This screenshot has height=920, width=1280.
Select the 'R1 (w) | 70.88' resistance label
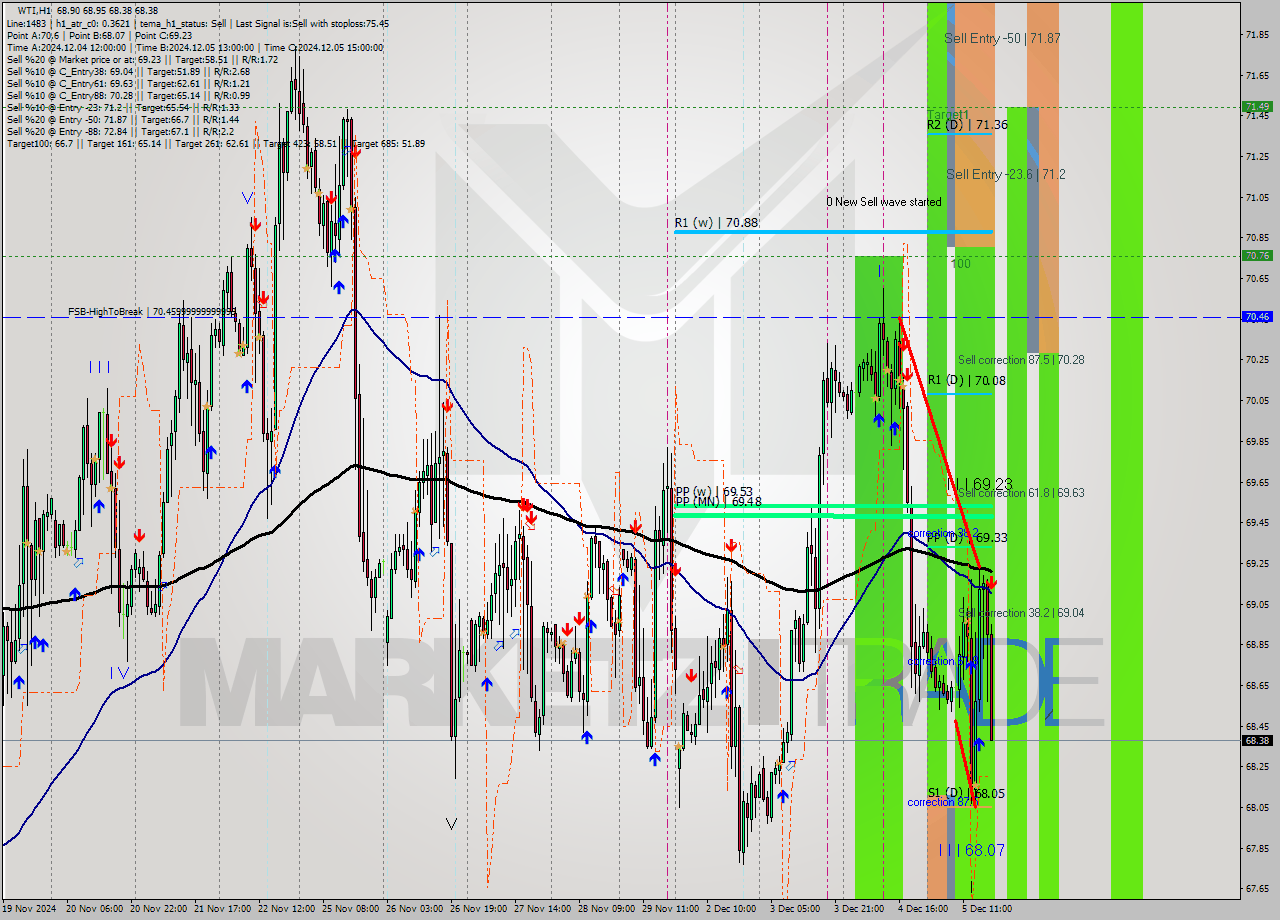[716, 223]
